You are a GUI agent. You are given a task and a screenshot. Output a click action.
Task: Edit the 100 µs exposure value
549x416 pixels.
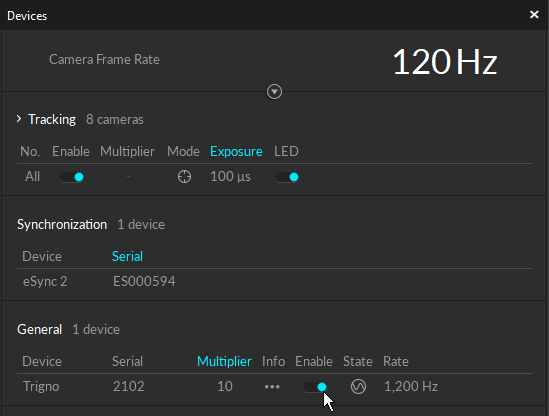click(230, 176)
